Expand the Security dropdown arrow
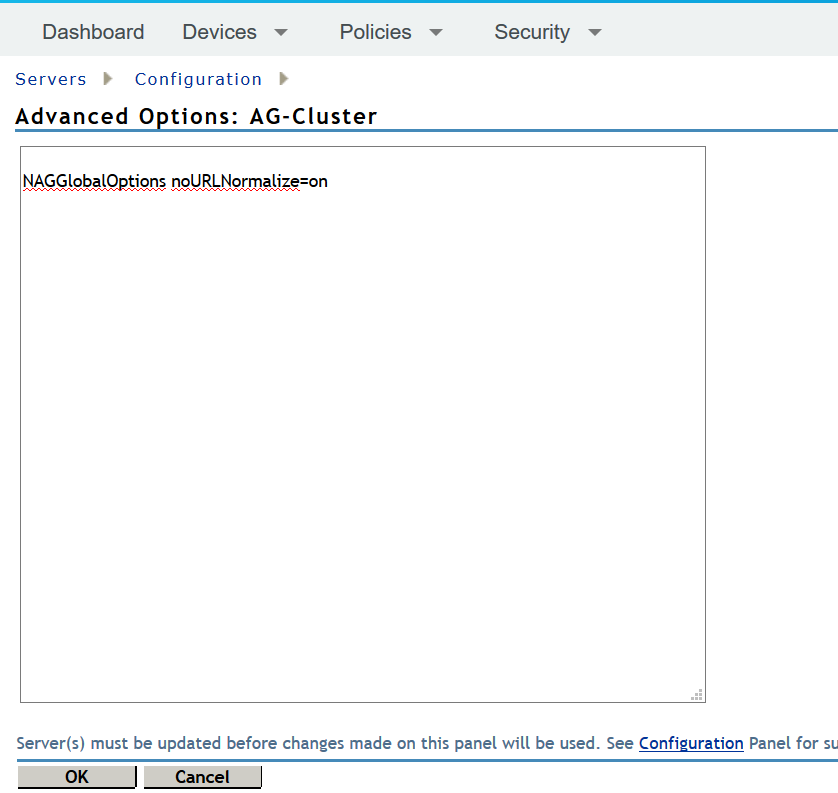 595,33
